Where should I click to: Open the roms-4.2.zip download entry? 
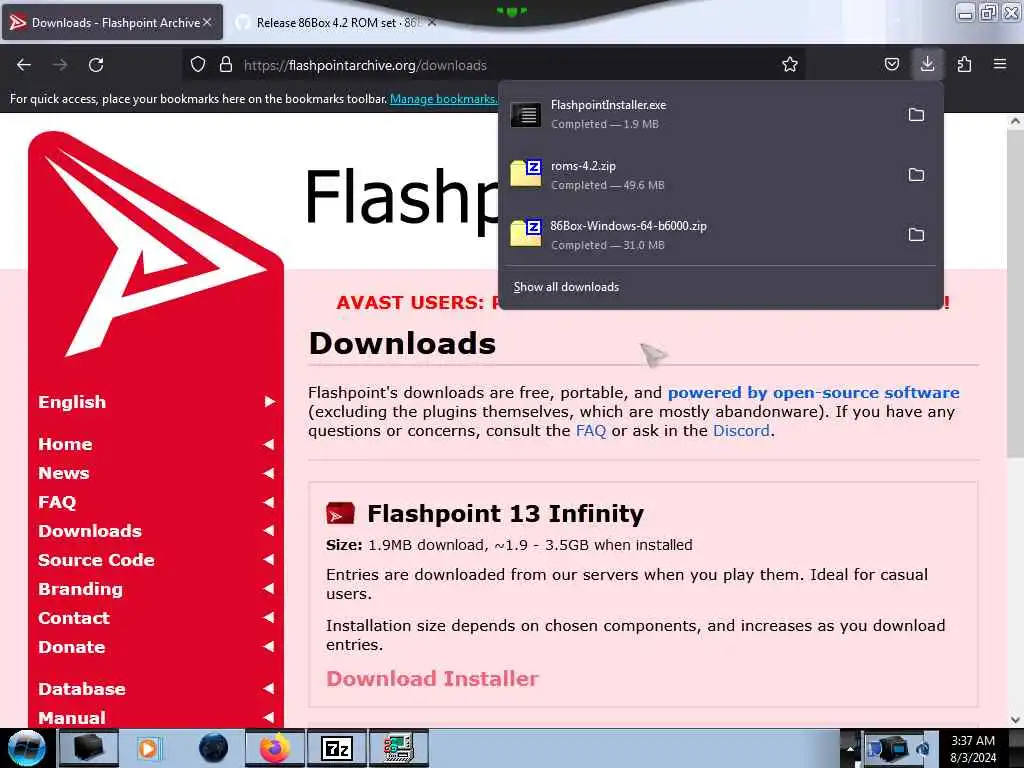click(699, 175)
